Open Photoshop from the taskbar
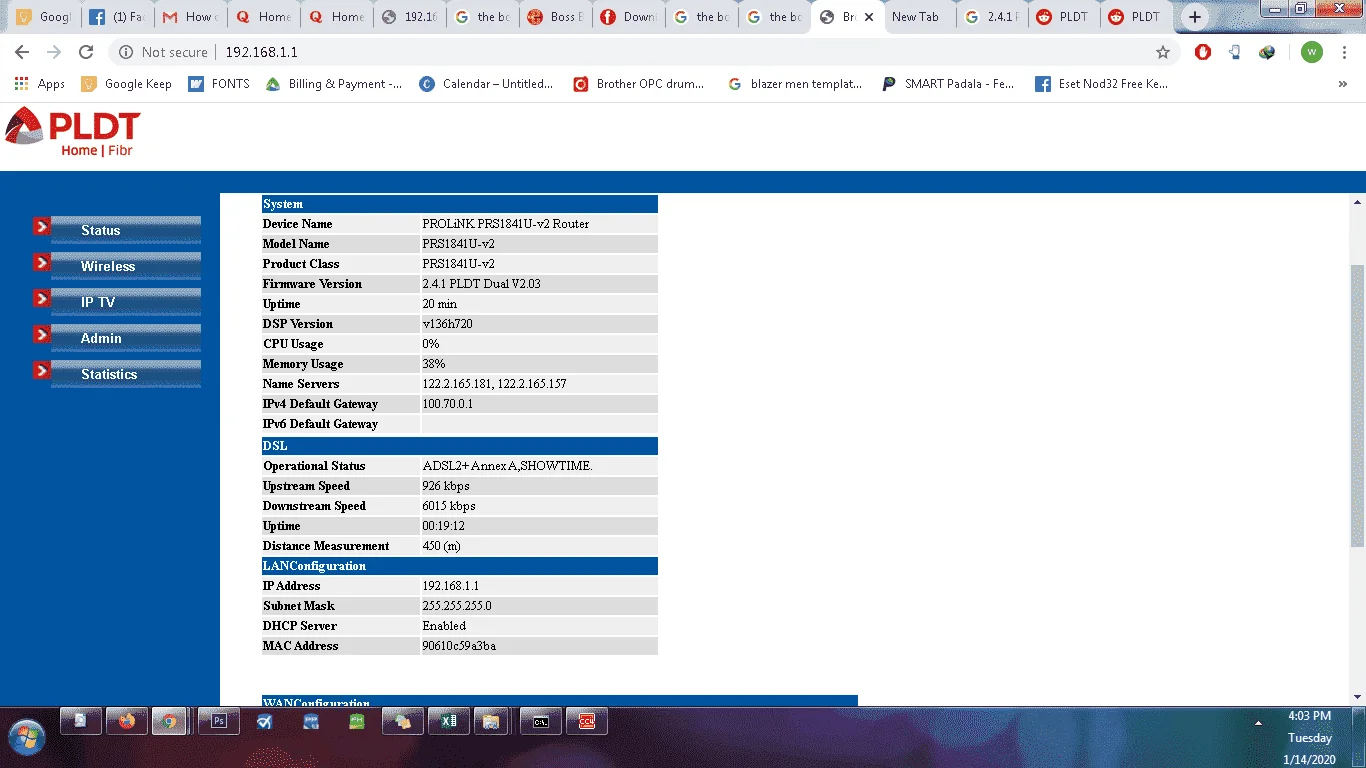Screen dimensions: 1366x768 pyautogui.click(x=218, y=721)
